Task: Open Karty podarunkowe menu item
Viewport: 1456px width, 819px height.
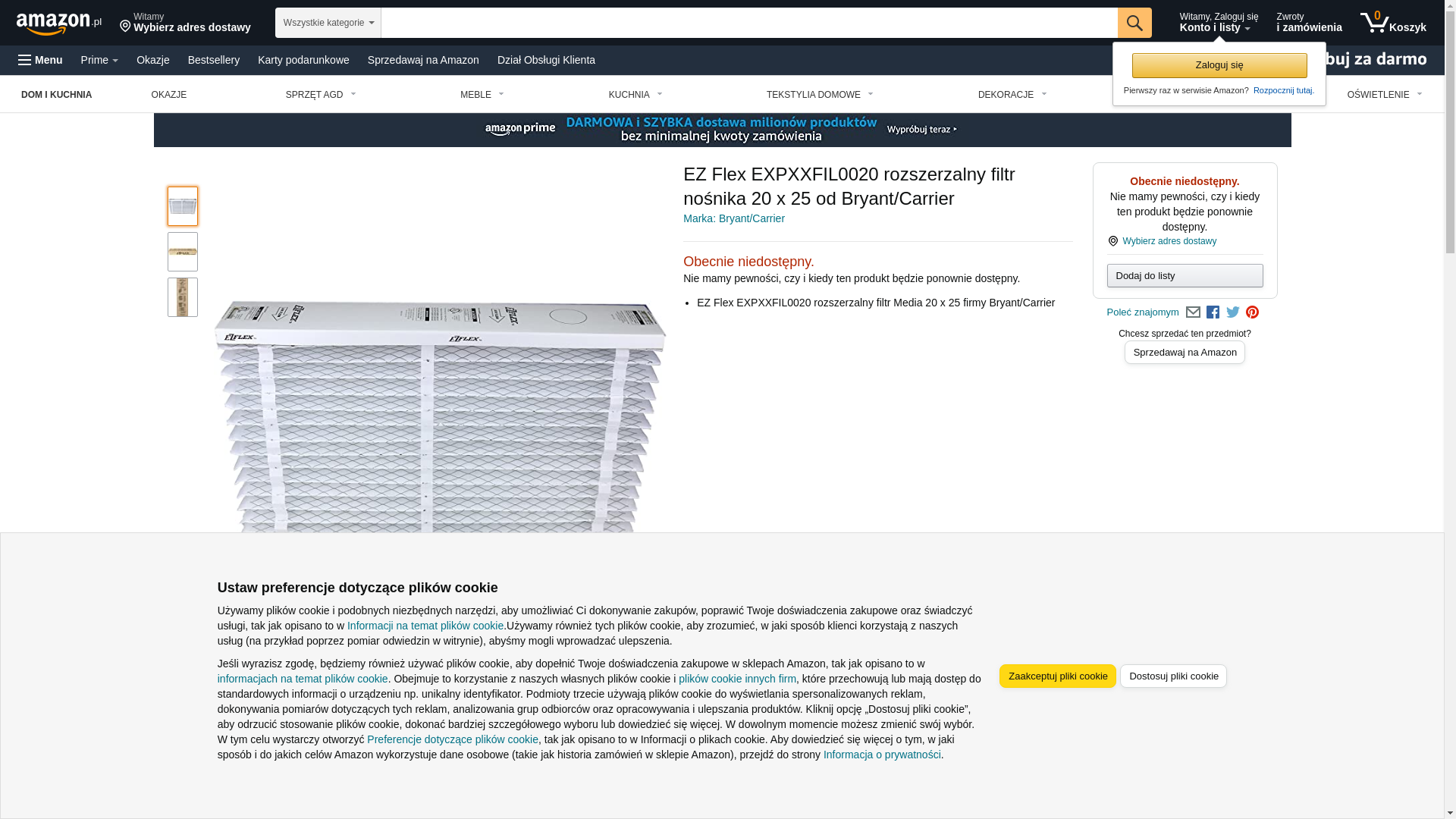Action: click(303, 60)
